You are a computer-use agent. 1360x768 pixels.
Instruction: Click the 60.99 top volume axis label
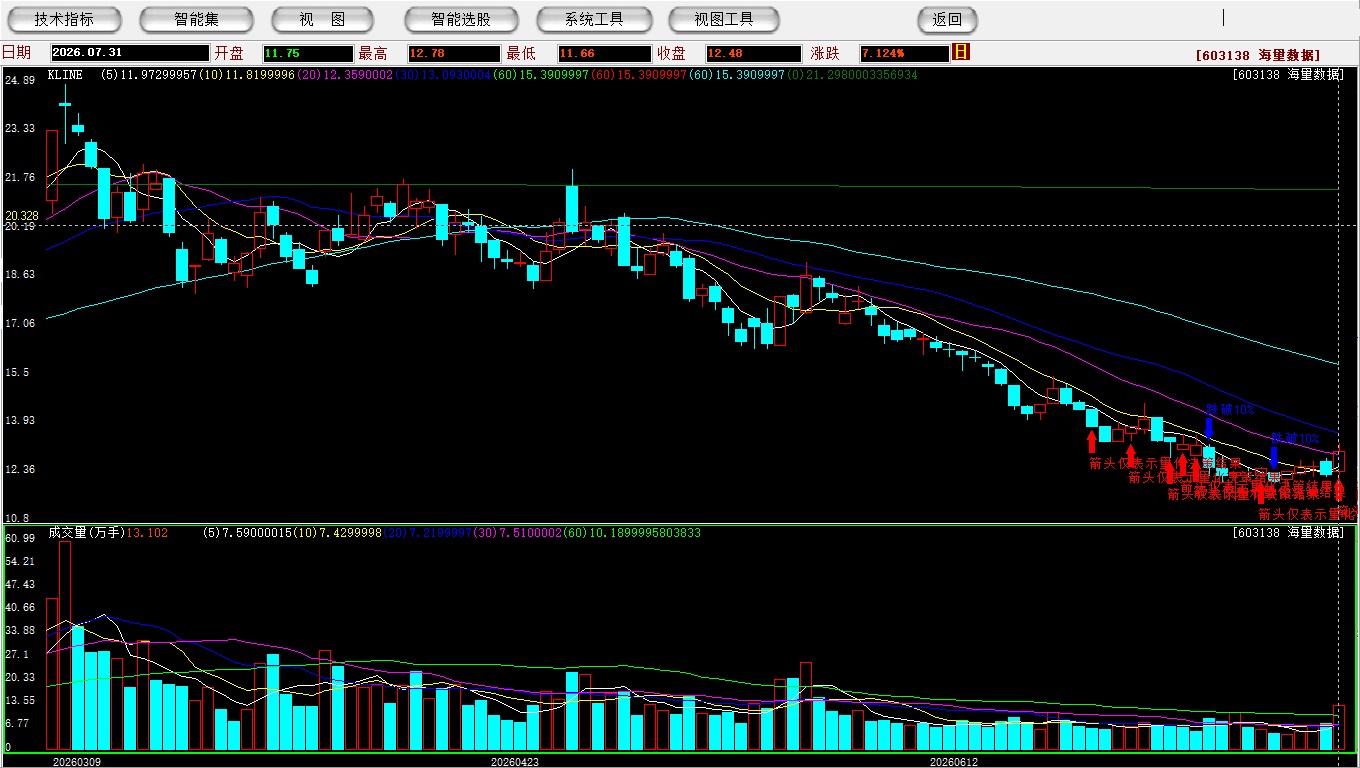(x=20, y=538)
